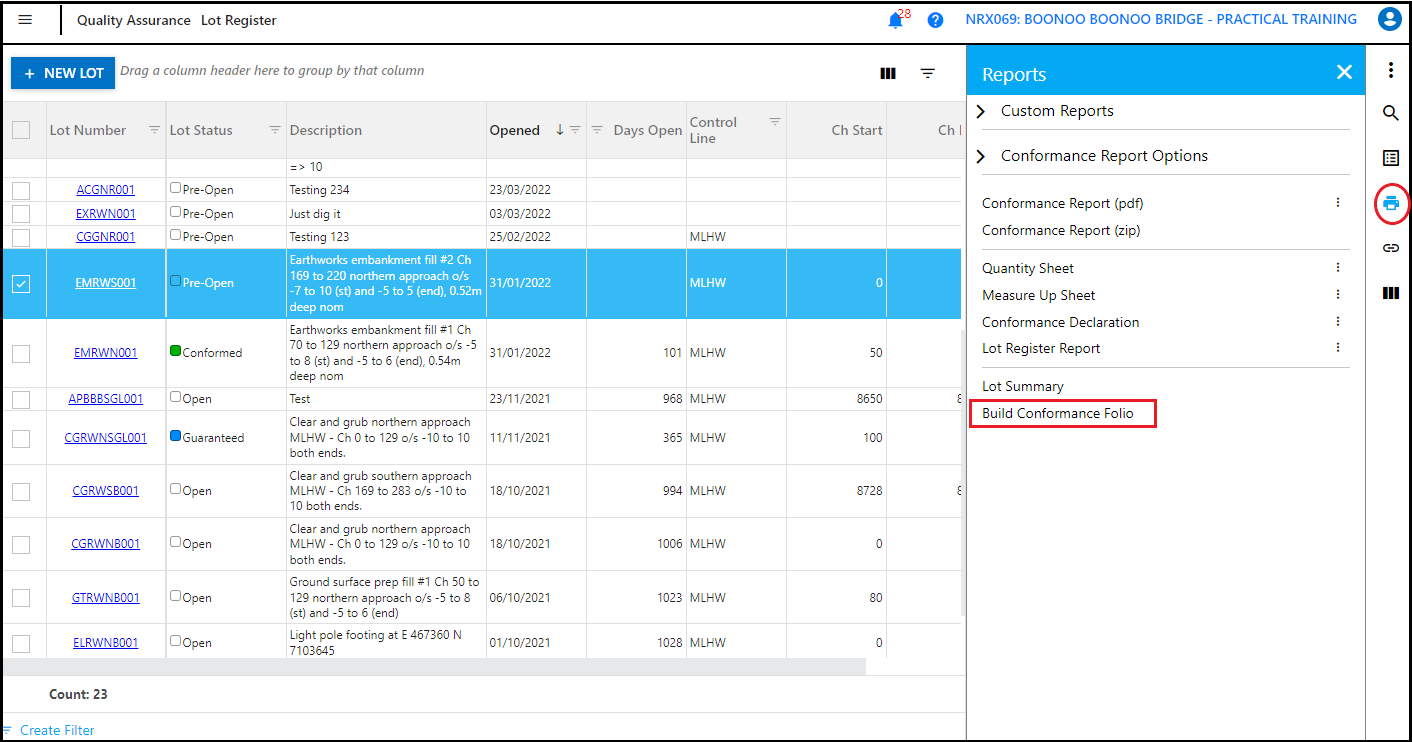Click the Conformed green status swatch

pyautogui.click(x=176, y=352)
